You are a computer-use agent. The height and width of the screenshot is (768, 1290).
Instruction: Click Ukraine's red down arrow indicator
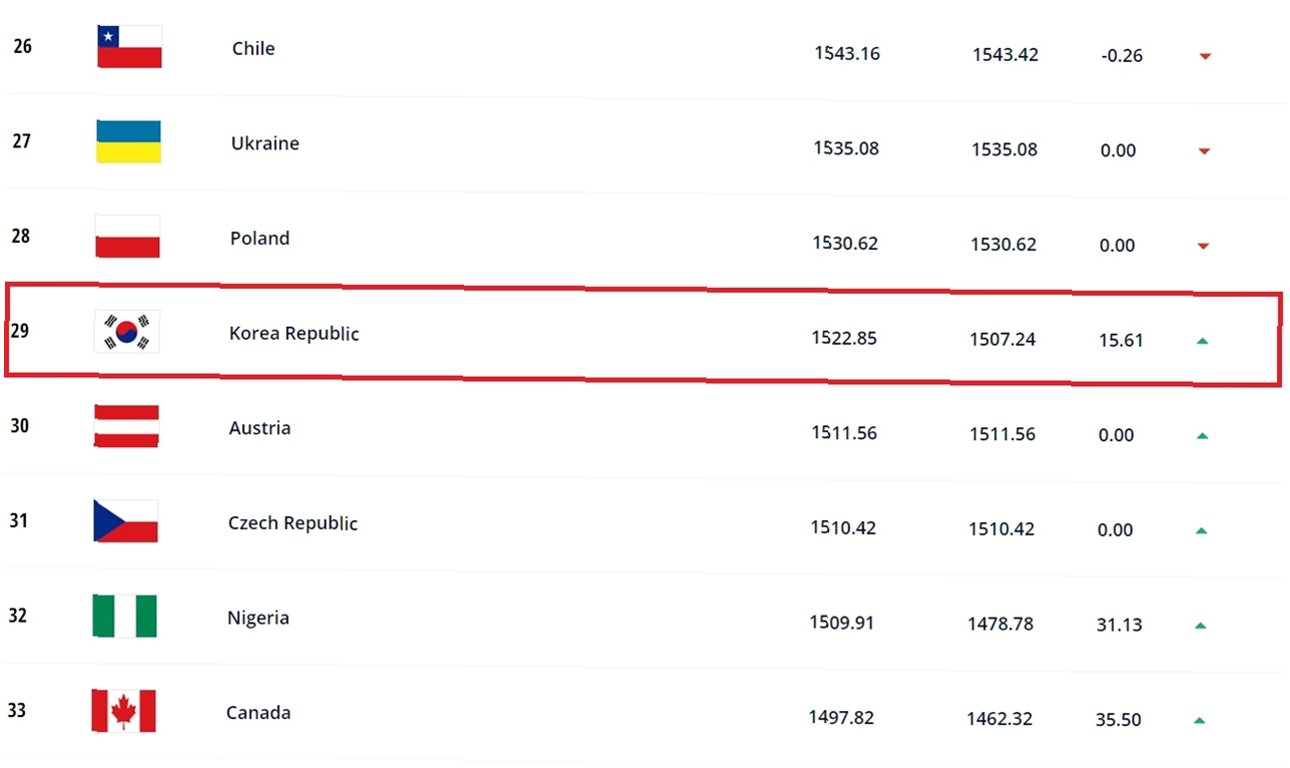1204,151
